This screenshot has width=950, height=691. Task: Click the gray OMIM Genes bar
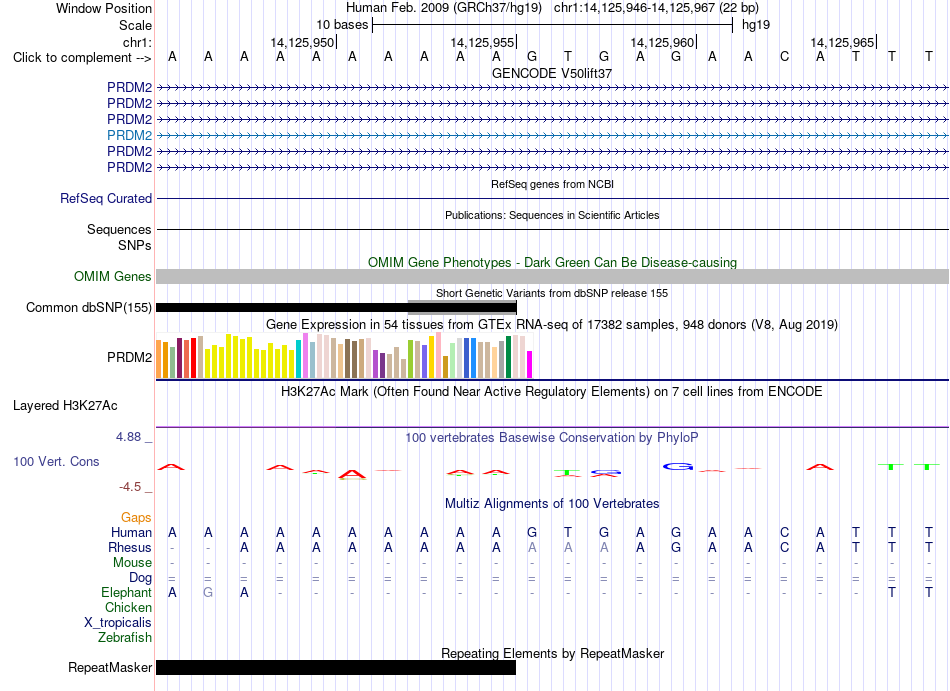(552, 276)
